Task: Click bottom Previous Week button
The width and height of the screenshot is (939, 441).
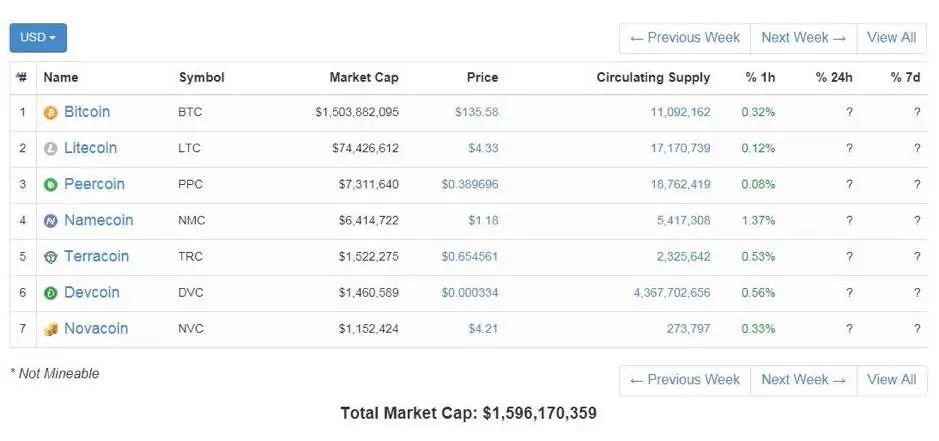Action: pos(685,380)
